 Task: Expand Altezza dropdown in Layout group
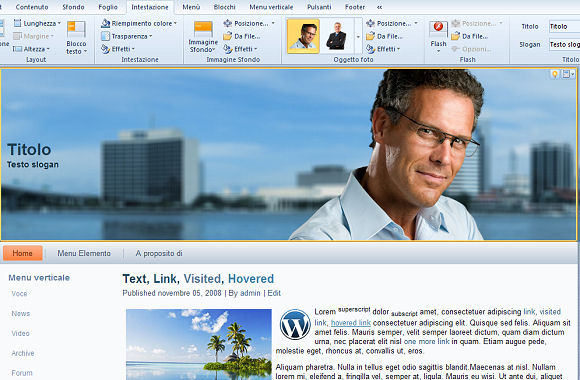tap(31, 49)
